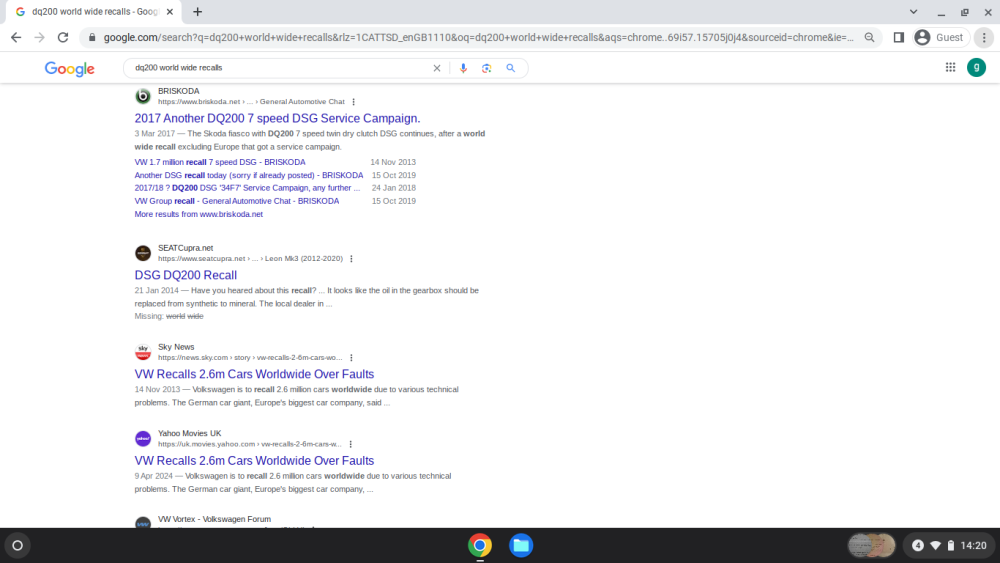
Task: Click the browser address bar URL
Action: [x=478, y=38]
